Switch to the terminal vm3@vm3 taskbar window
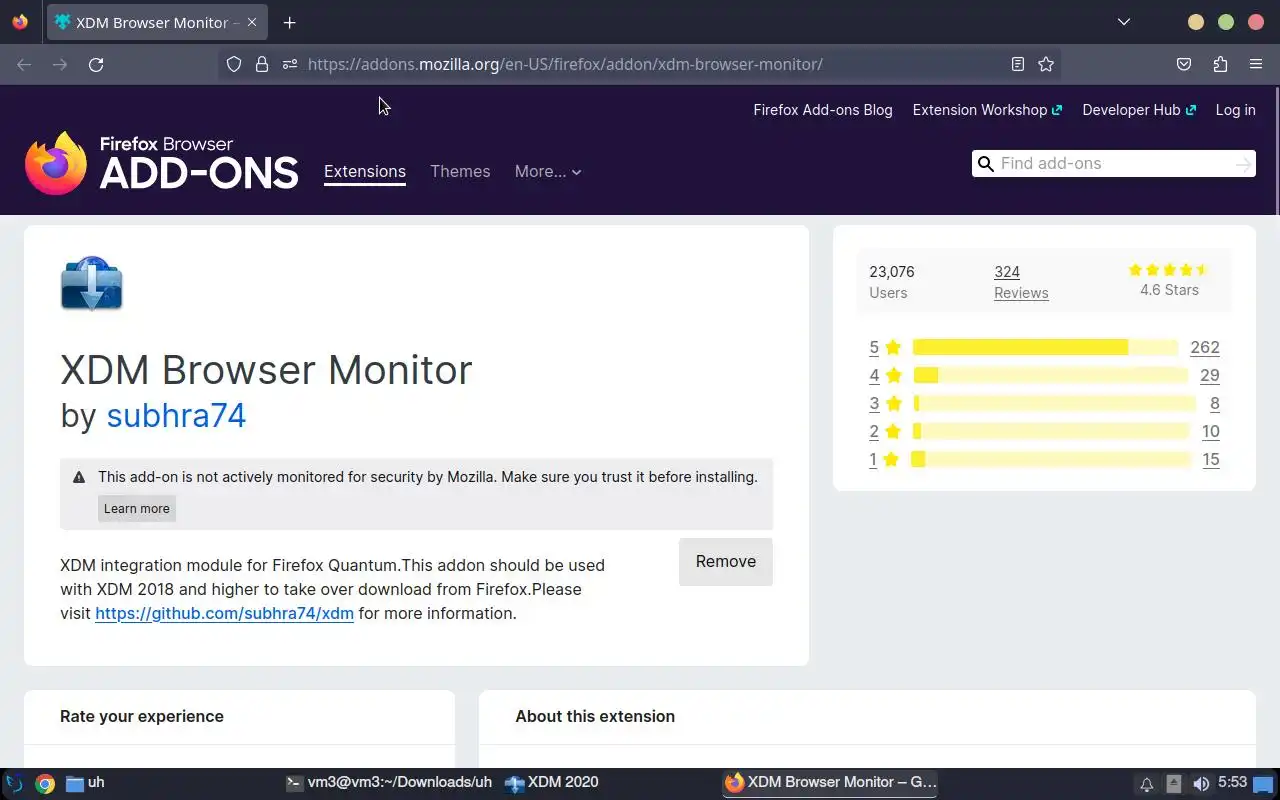 coord(389,783)
